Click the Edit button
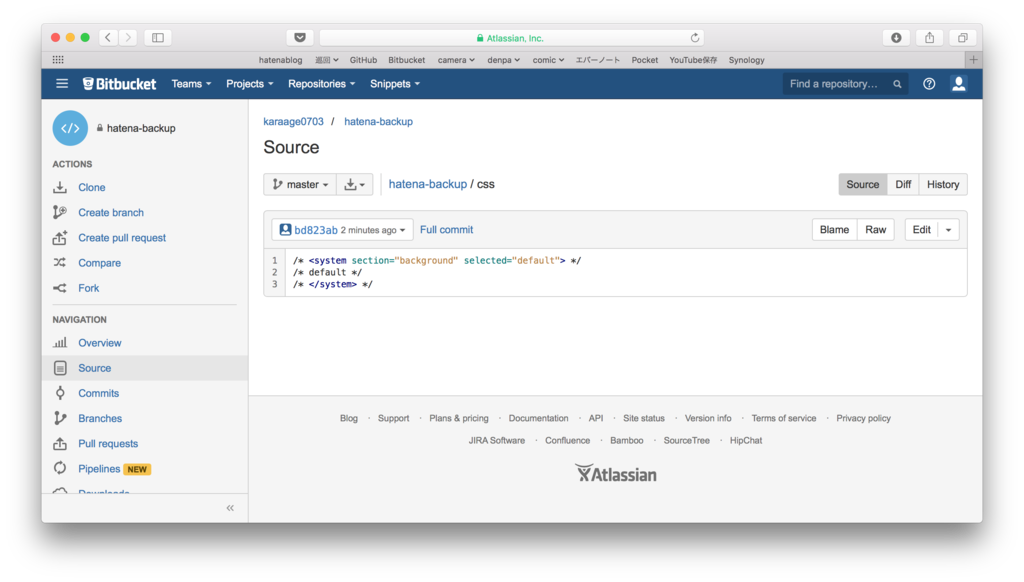 click(x=921, y=230)
